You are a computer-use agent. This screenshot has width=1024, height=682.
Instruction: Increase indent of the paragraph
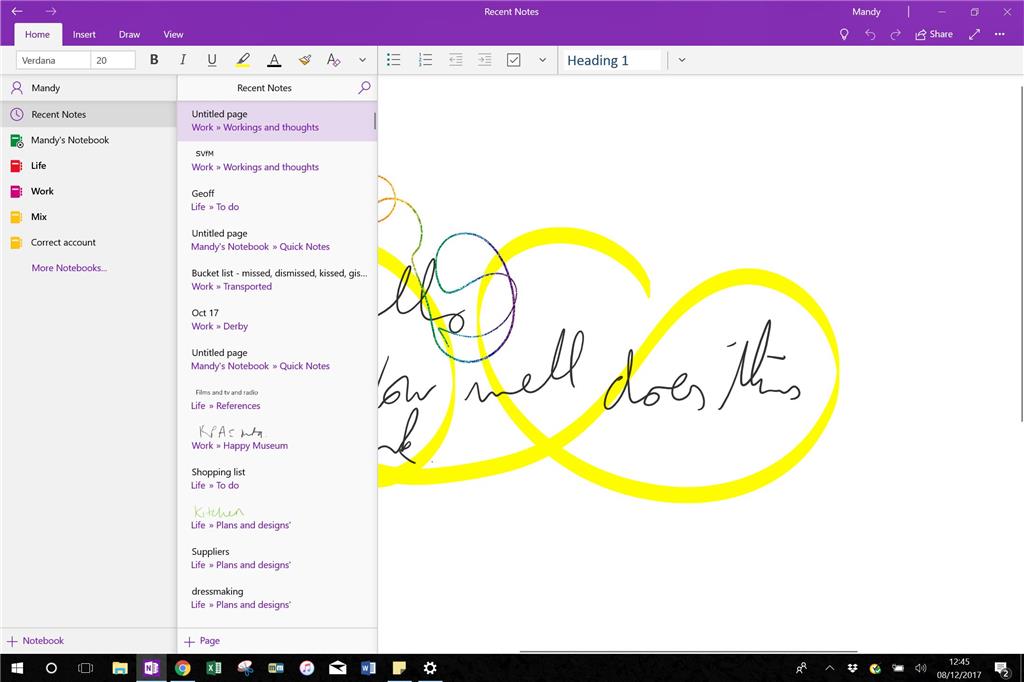485,60
